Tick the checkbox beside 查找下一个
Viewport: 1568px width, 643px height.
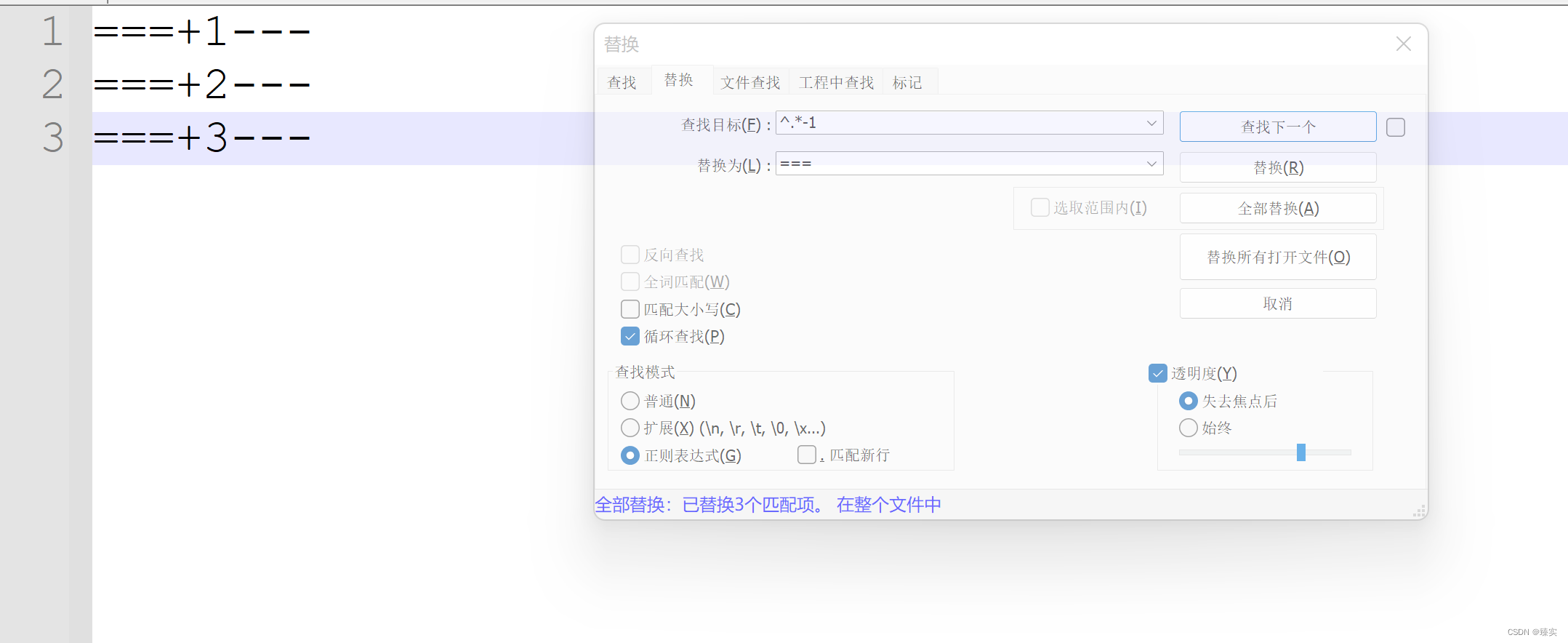(1396, 127)
